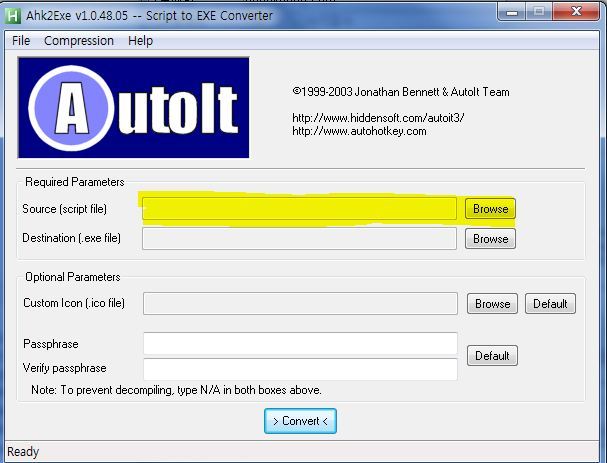
Task: Browse for the source script file
Action: click(x=490, y=209)
